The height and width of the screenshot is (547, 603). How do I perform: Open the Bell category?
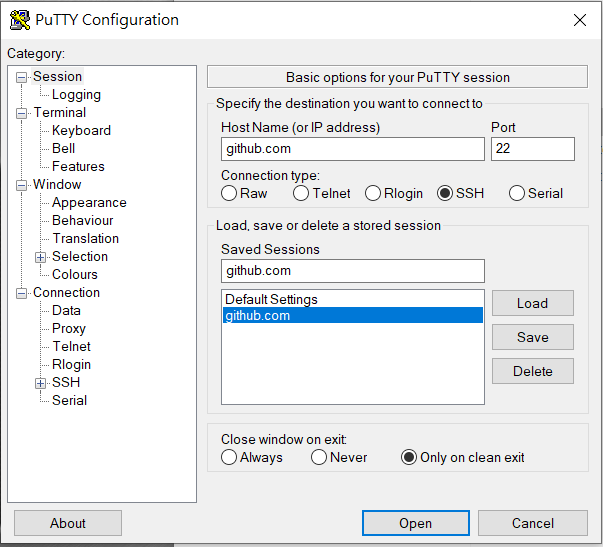point(63,148)
